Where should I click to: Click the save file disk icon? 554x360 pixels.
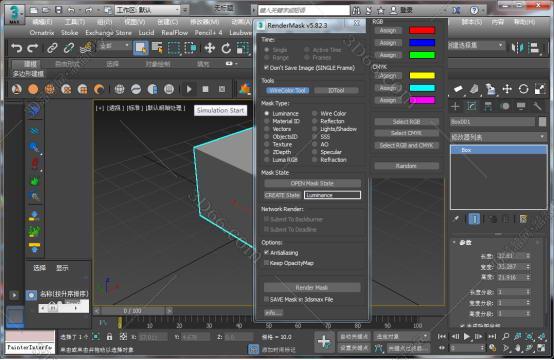pyautogui.click(x=59, y=10)
